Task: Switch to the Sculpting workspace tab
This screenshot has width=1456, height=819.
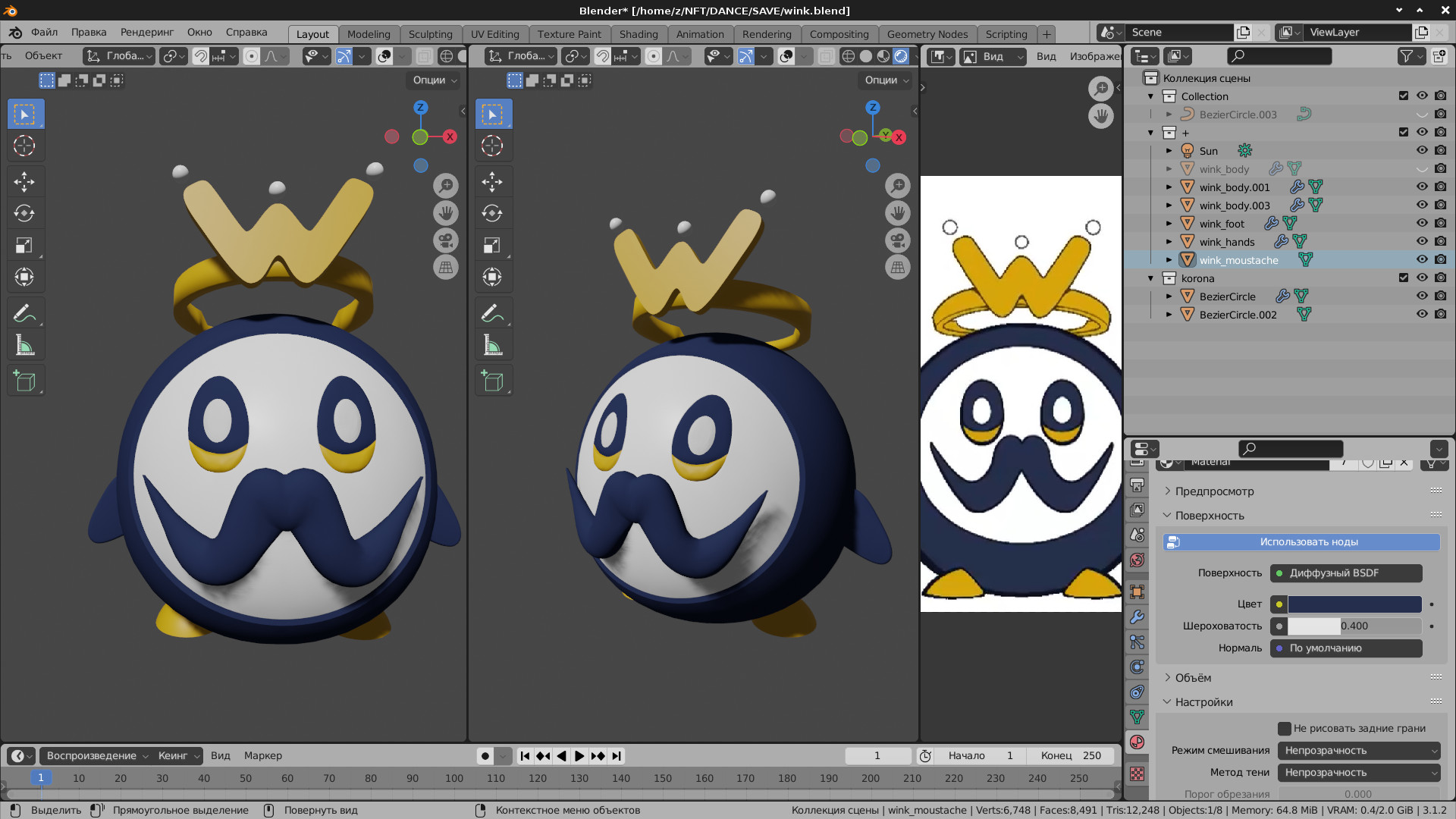Action: pyautogui.click(x=430, y=34)
